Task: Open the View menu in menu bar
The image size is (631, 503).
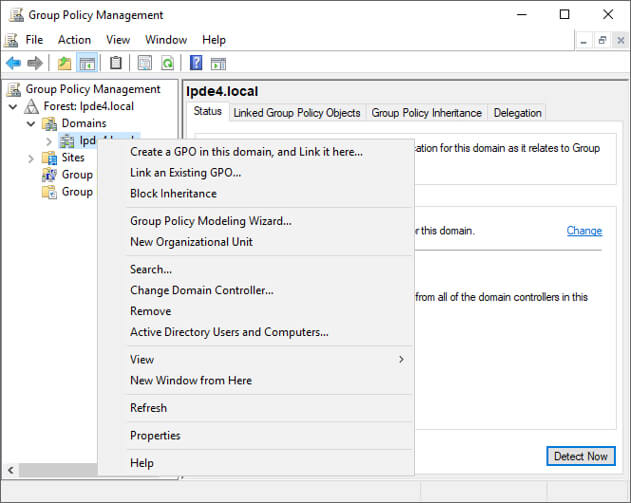Action: point(118,40)
